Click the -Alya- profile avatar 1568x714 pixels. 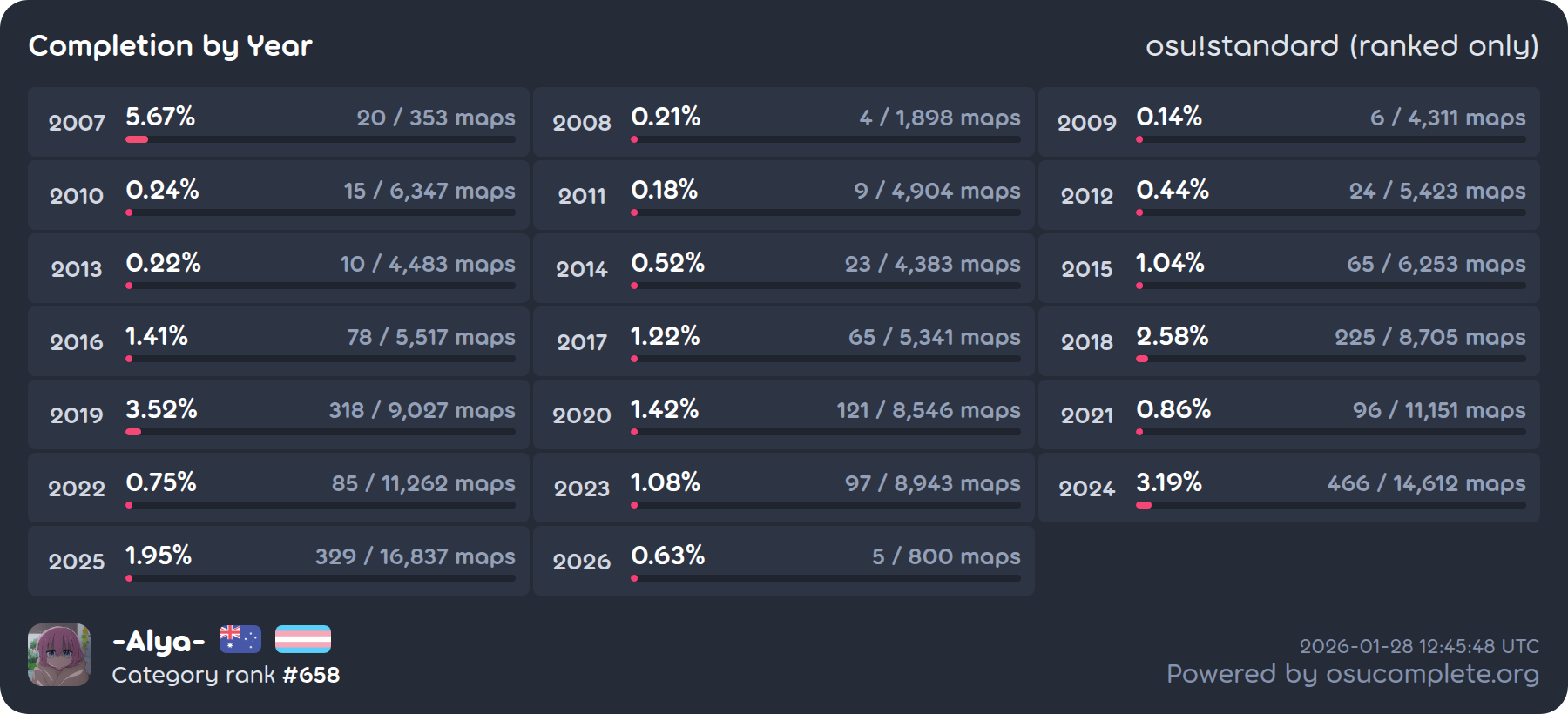[59, 655]
